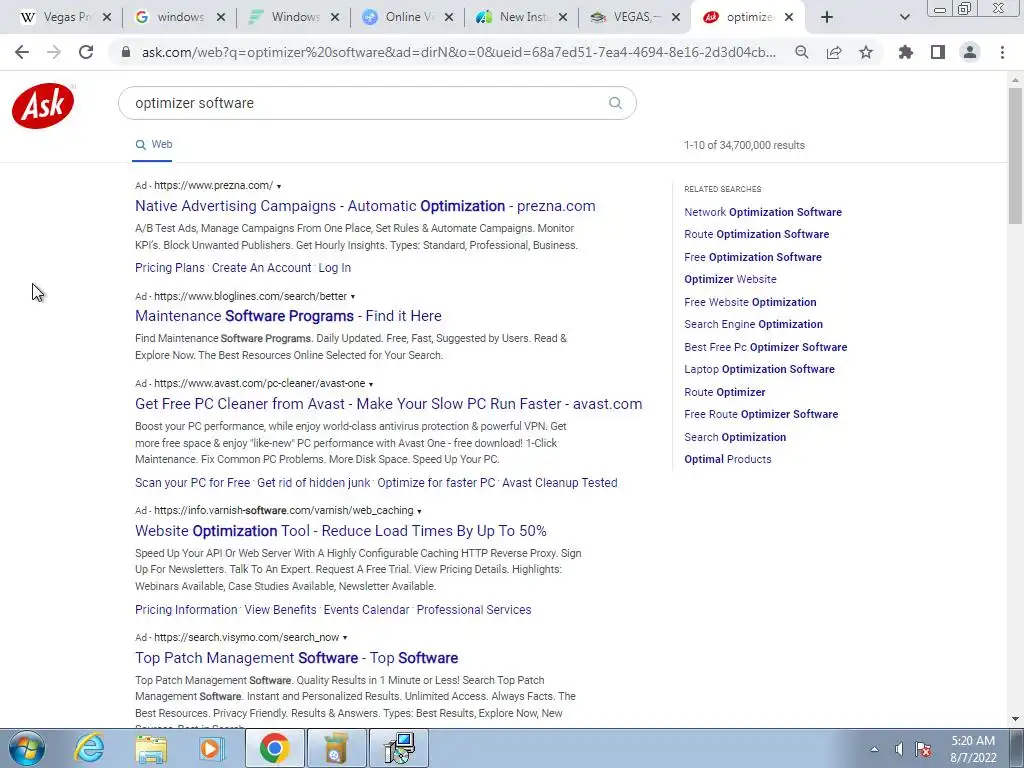Screen dimensions: 1024x768
Task: Expand the prezna.com ad dropdown arrow
Action: pos(279,186)
